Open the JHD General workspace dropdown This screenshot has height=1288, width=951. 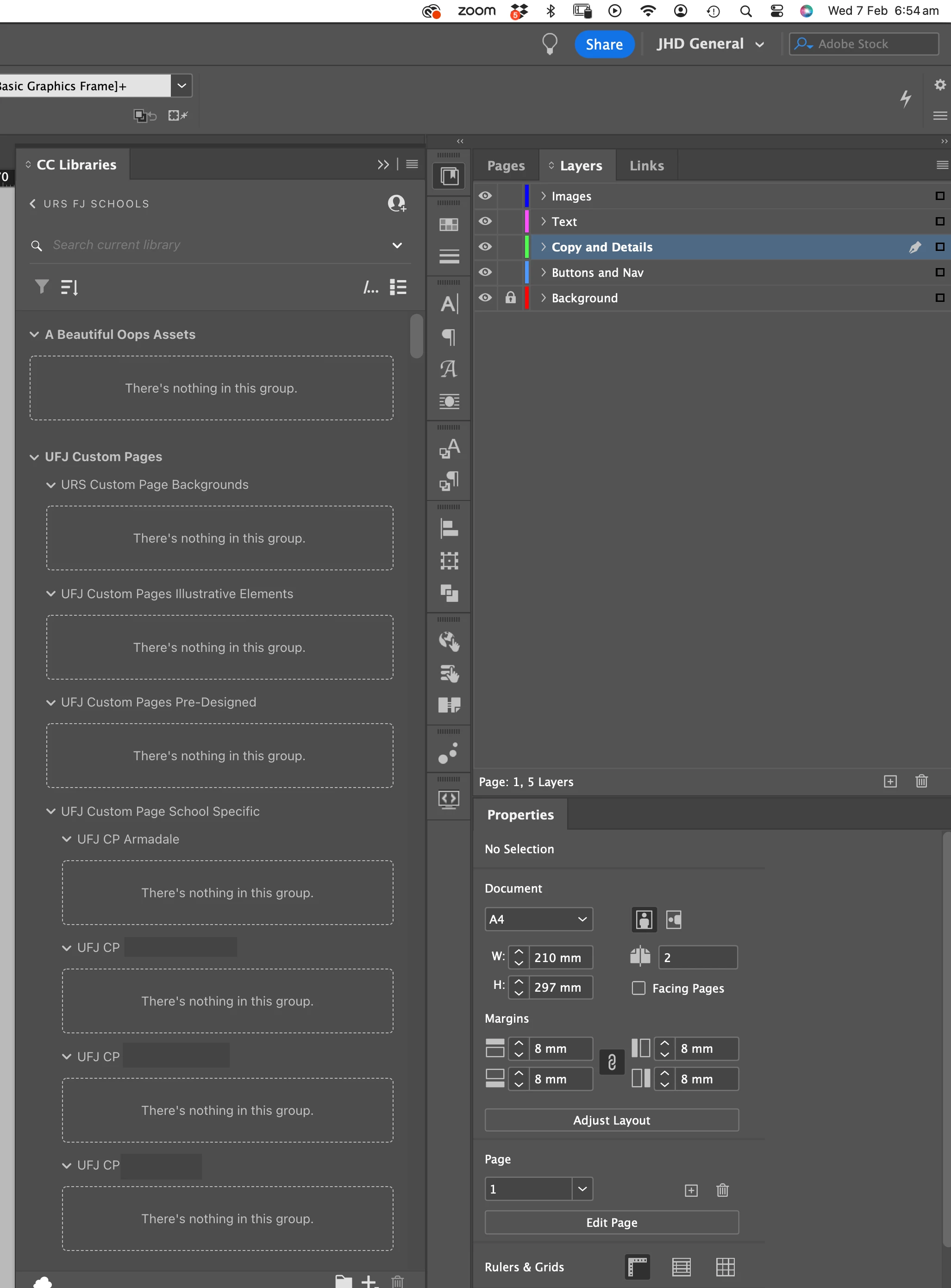point(710,44)
